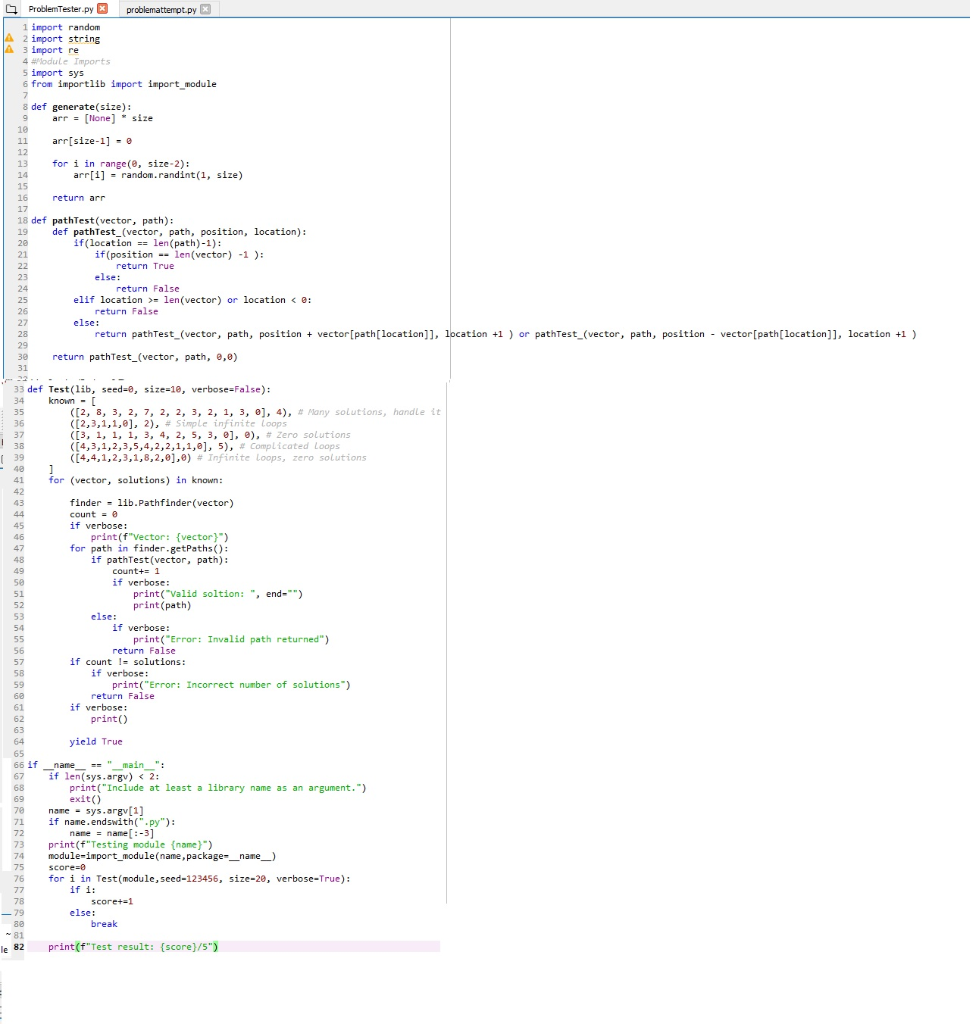Click the underlined 're' import on line 3
The image size is (979, 1024).
(x=73, y=50)
